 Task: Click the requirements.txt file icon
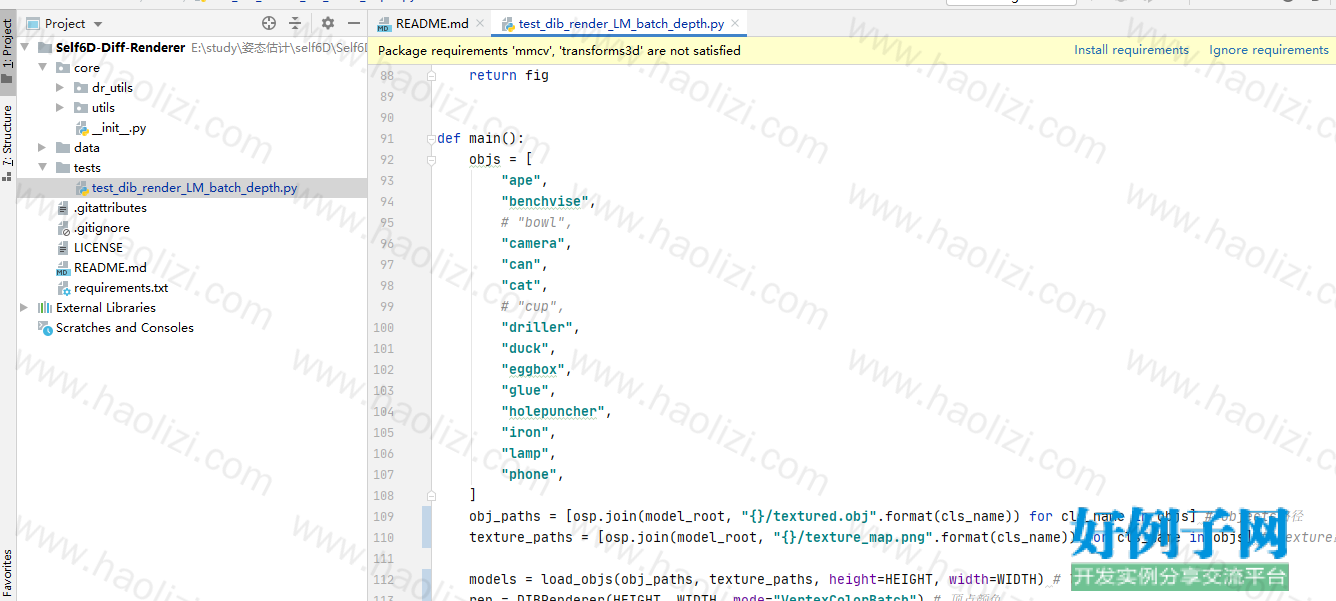tap(63, 288)
